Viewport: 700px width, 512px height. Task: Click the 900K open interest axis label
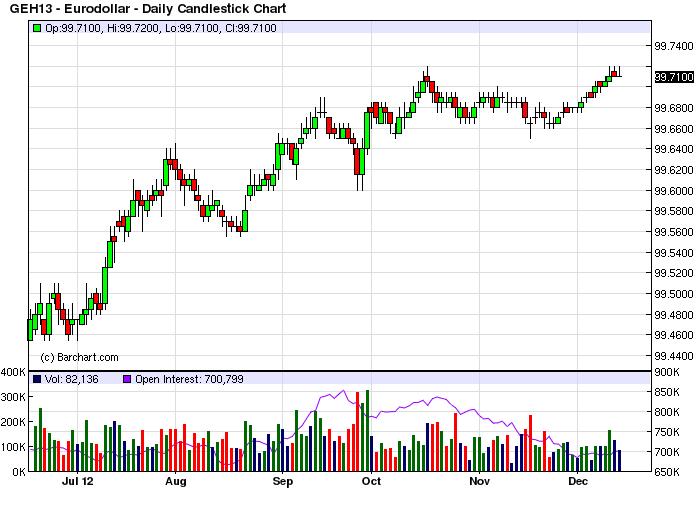click(667, 372)
